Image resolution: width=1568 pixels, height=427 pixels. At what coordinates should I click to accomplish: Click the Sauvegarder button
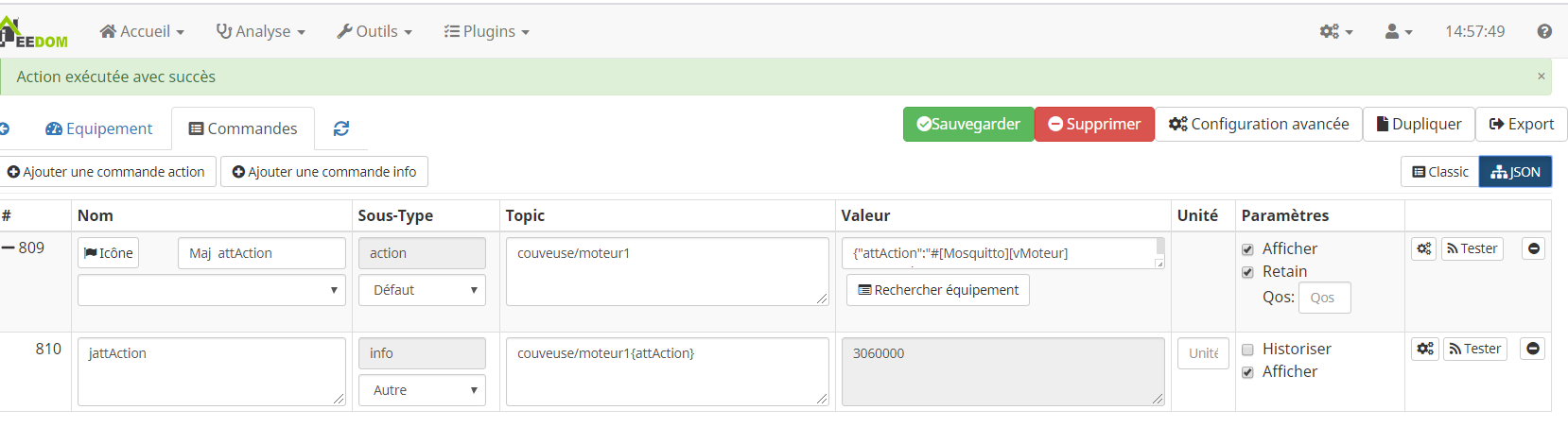(x=968, y=124)
